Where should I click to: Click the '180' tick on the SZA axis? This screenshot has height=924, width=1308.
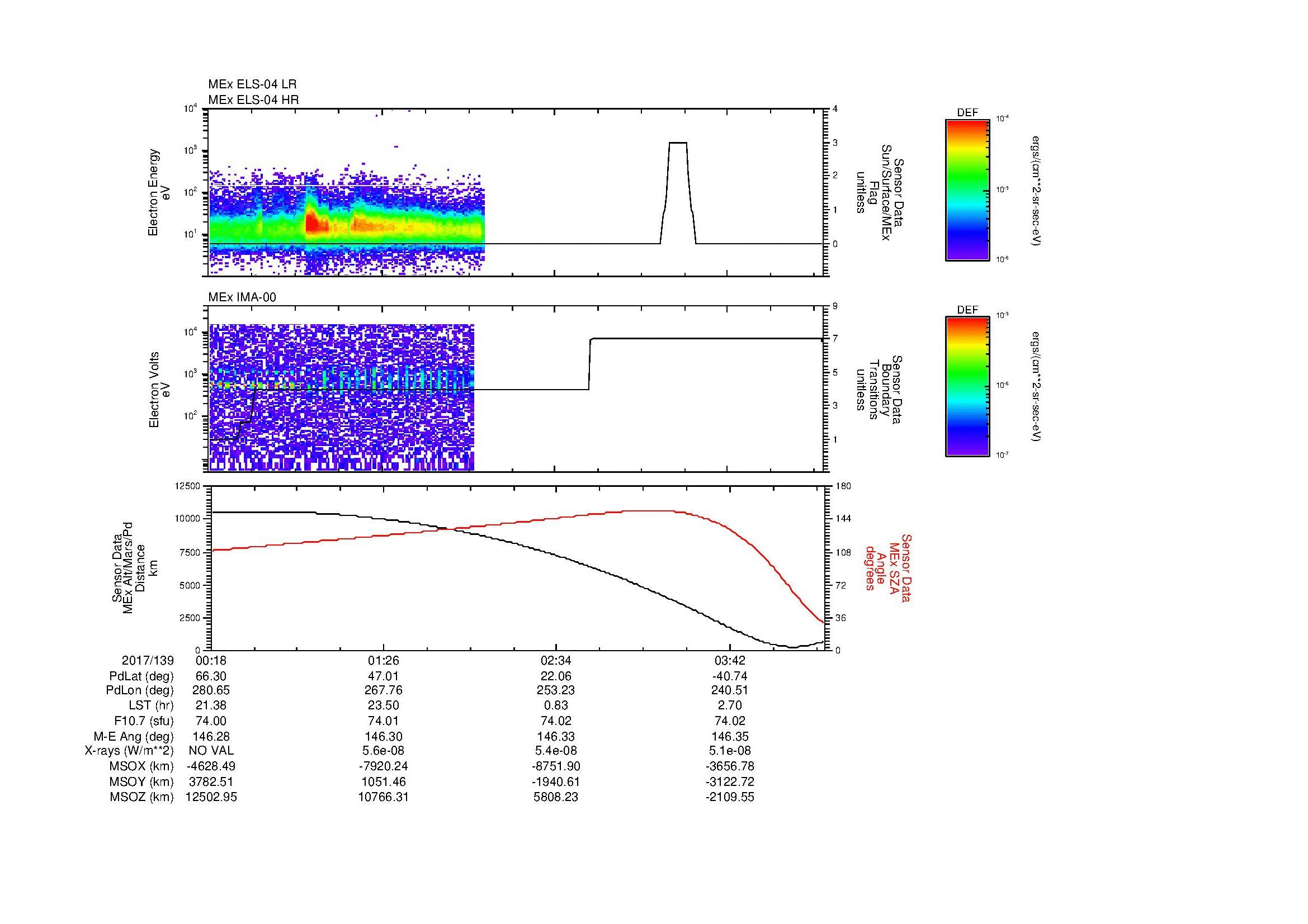coord(843,486)
